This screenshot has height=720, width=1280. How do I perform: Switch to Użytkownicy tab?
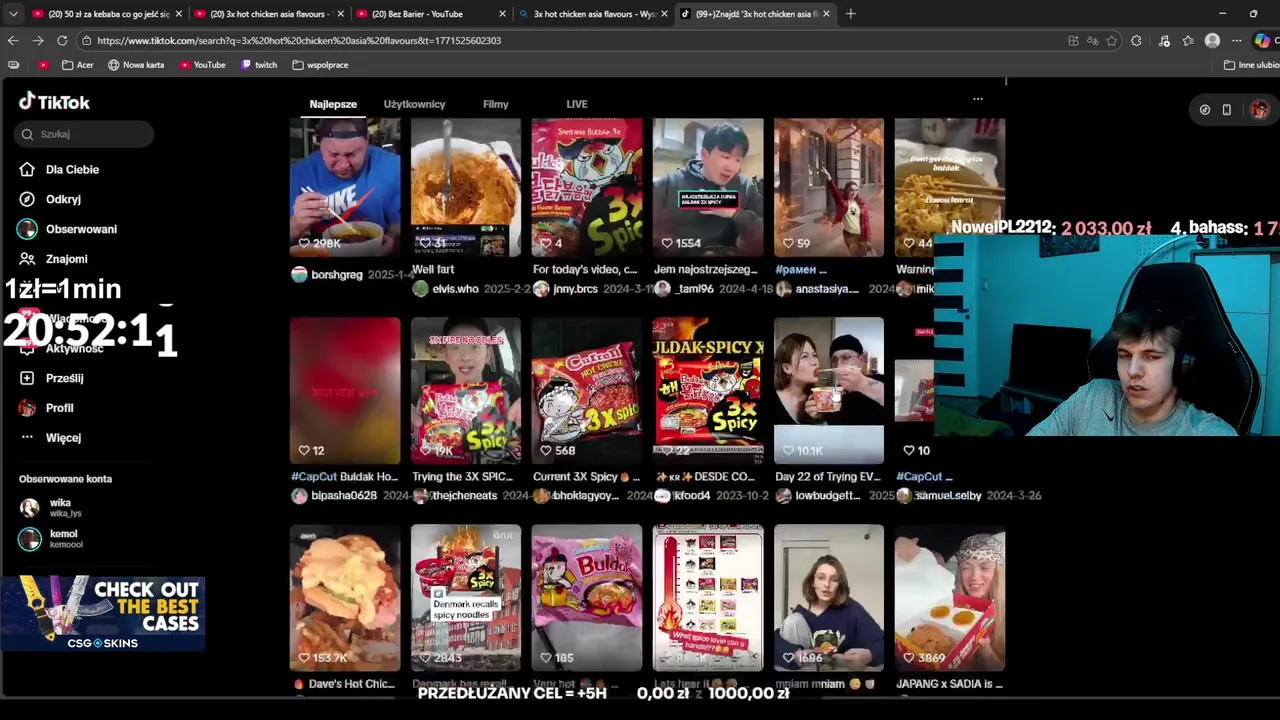(x=414, y=104)
